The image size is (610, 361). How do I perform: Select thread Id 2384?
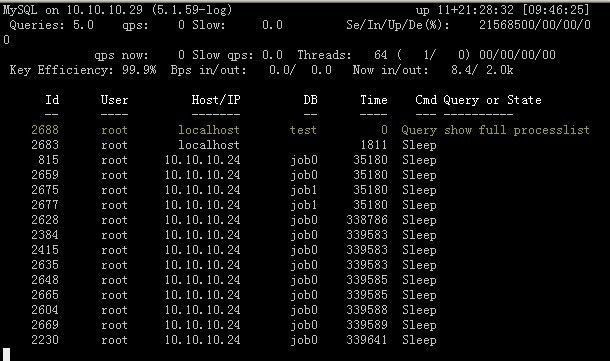pyautogui.click(x=45, y=235)
